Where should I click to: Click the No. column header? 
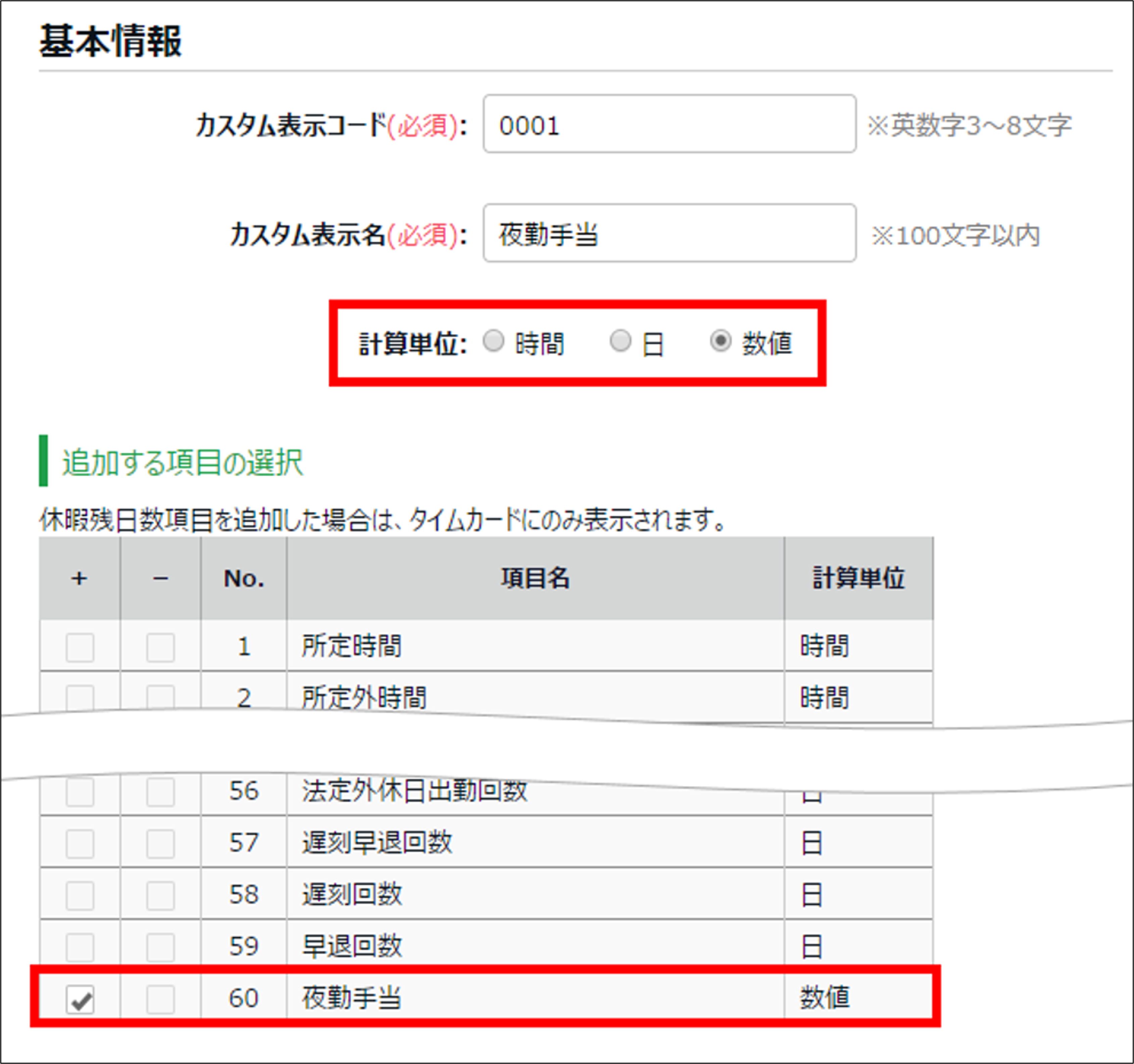click(244, 579)
